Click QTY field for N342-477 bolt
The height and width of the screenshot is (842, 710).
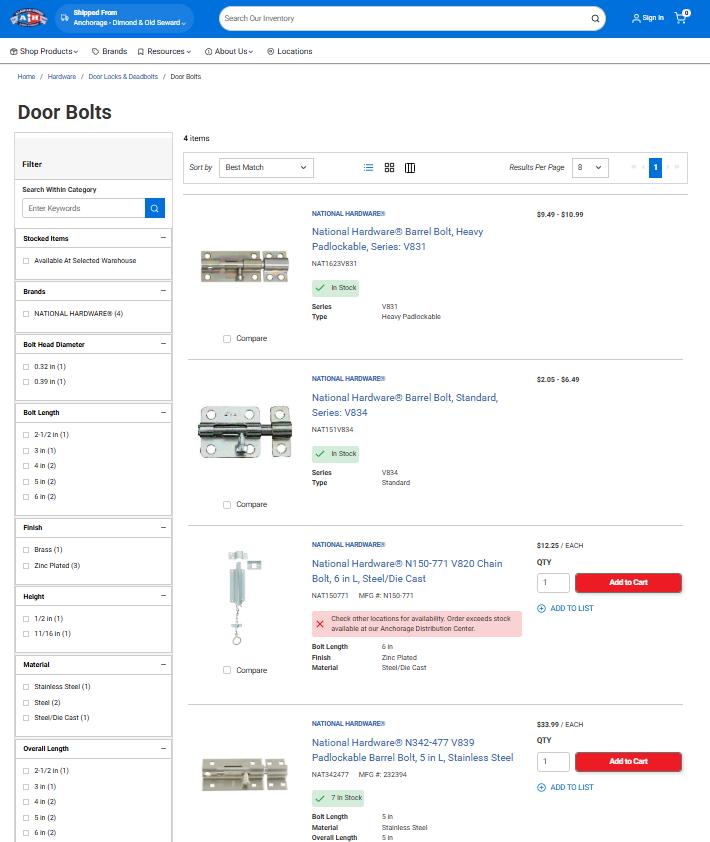[x=553, y=761]
